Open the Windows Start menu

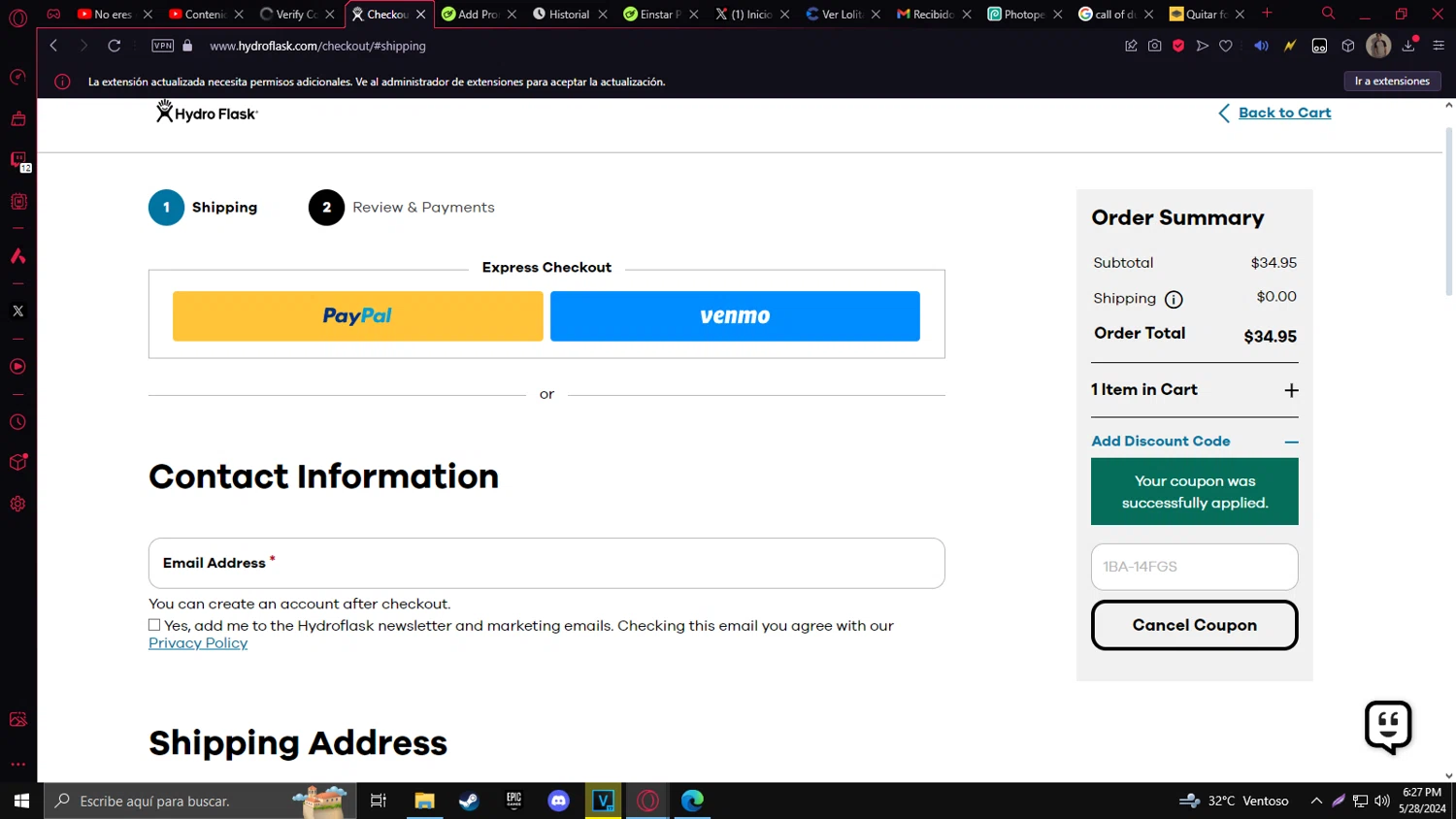click(x=21, y=802)
